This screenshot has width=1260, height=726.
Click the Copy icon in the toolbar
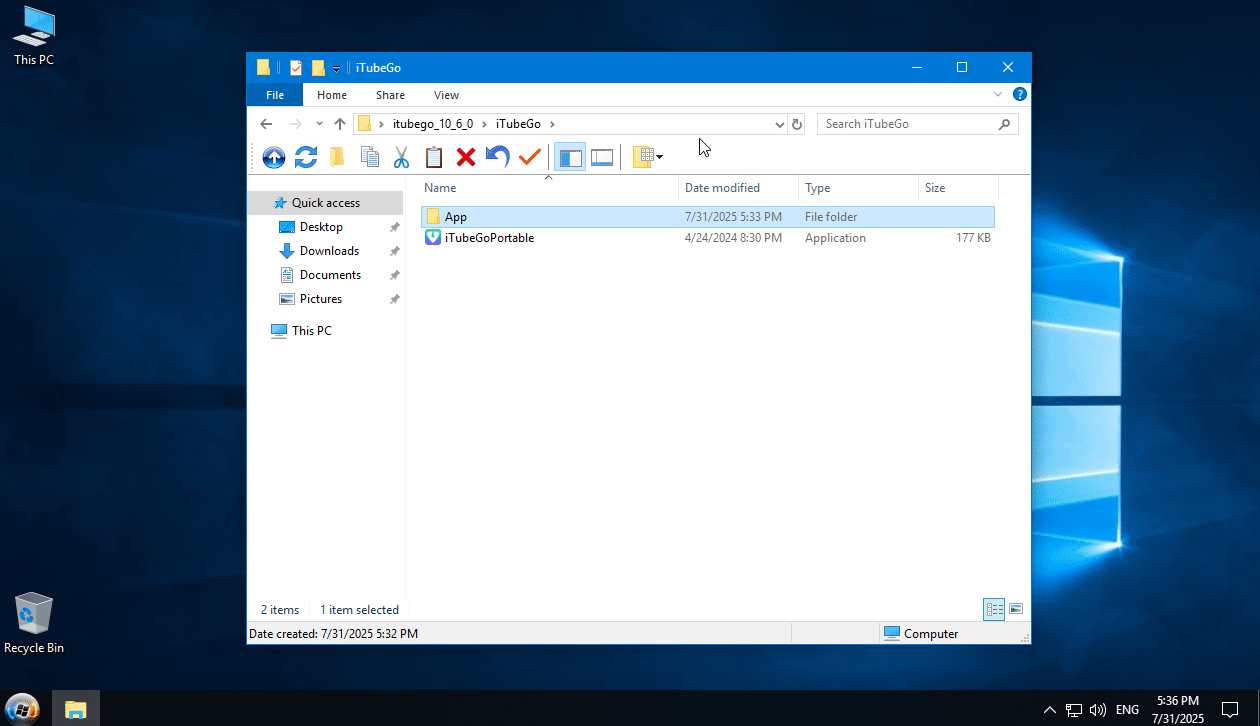coord(370,157)
